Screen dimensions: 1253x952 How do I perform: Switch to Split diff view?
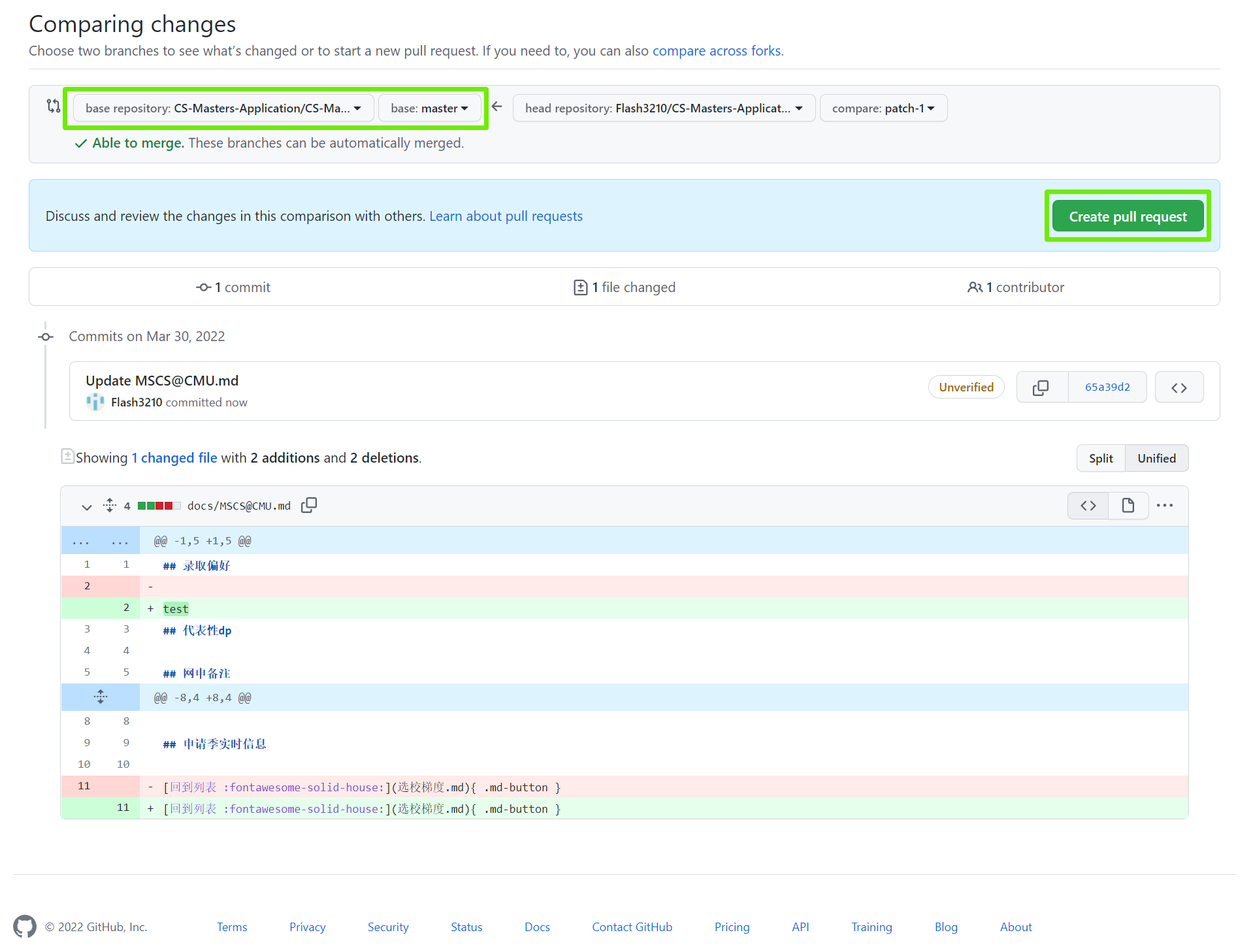(x=1101, y=459)
